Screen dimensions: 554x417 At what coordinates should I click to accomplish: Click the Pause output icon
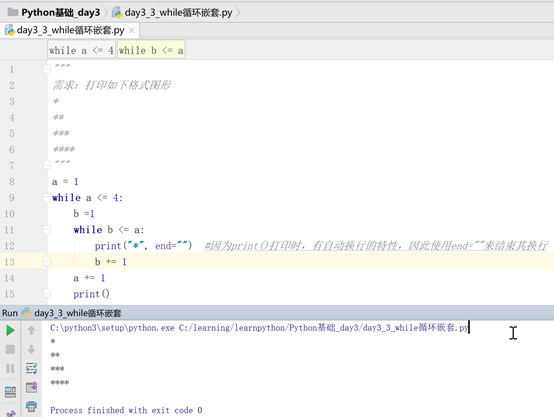click(10, 369)
